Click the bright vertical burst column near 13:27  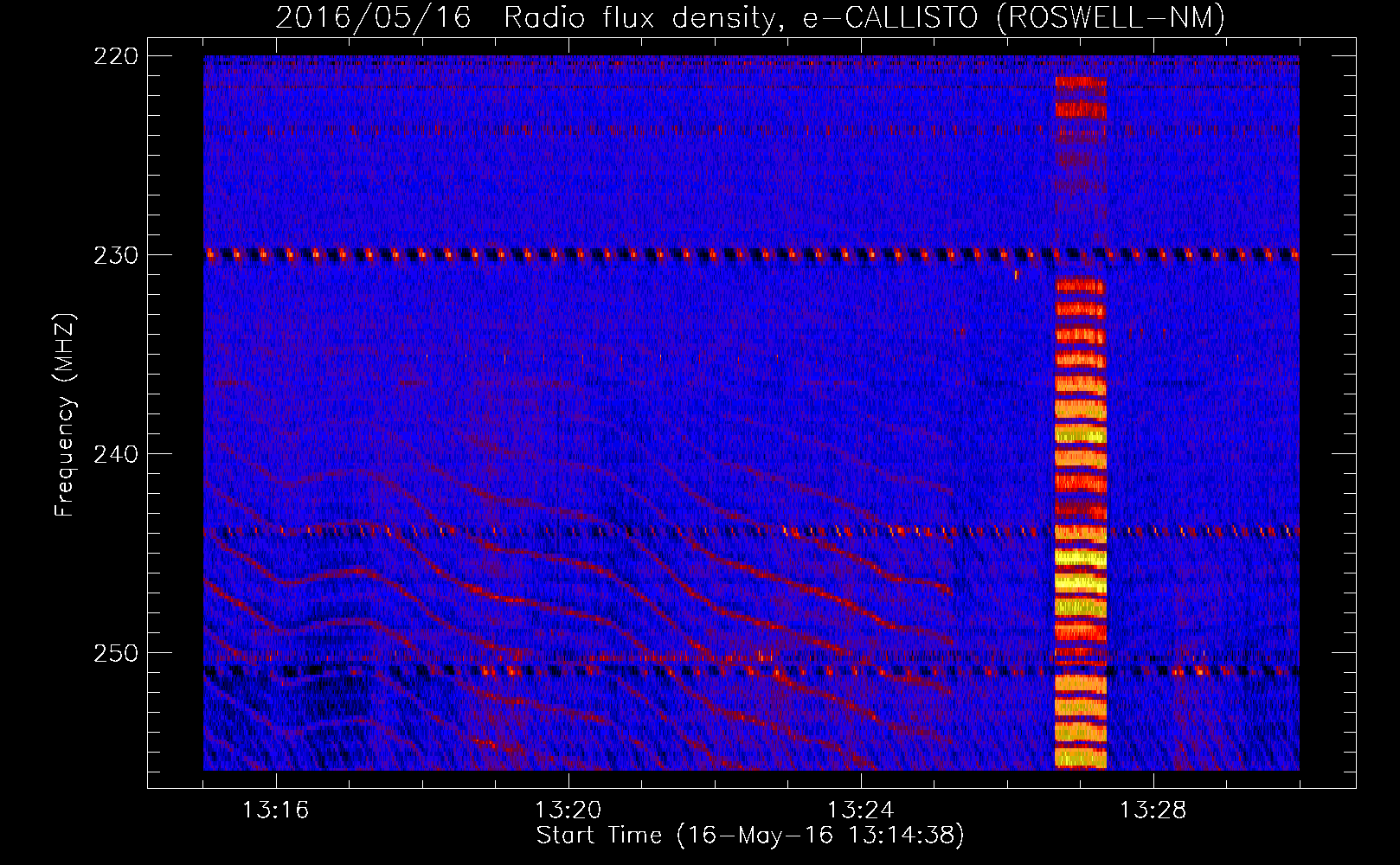(x=1081, y=422)
